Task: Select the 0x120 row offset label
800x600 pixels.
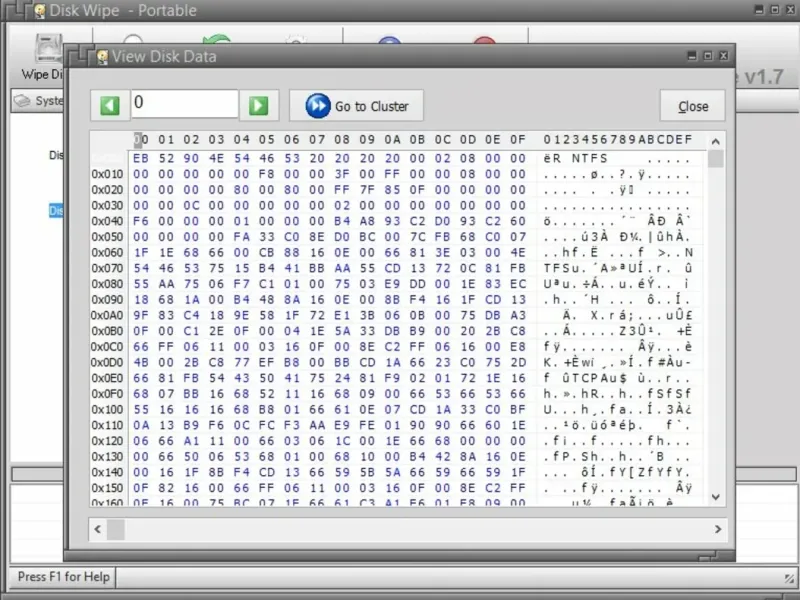Action: click(107, 441)
